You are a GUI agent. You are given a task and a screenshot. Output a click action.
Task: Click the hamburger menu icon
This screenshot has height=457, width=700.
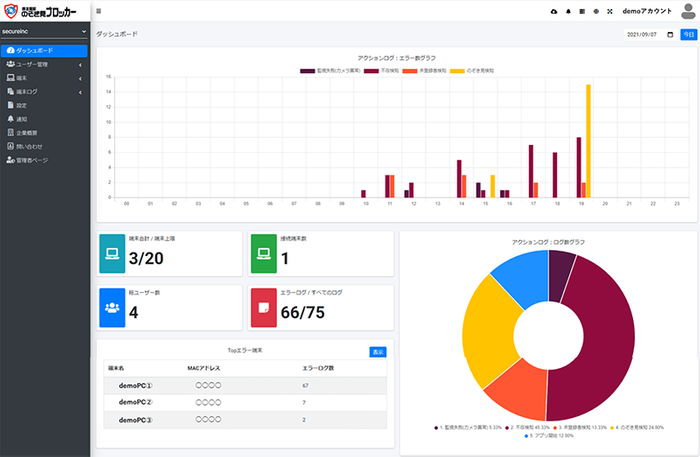point(98,11)
